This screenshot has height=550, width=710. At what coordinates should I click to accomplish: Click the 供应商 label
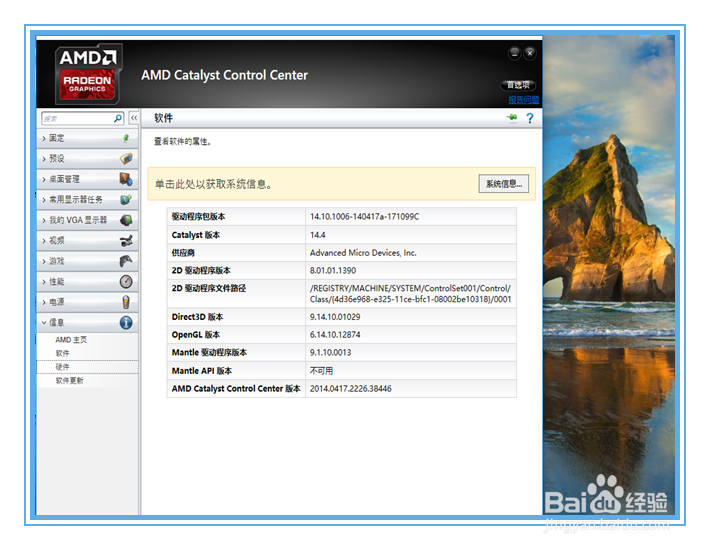(x=183, y=253)
